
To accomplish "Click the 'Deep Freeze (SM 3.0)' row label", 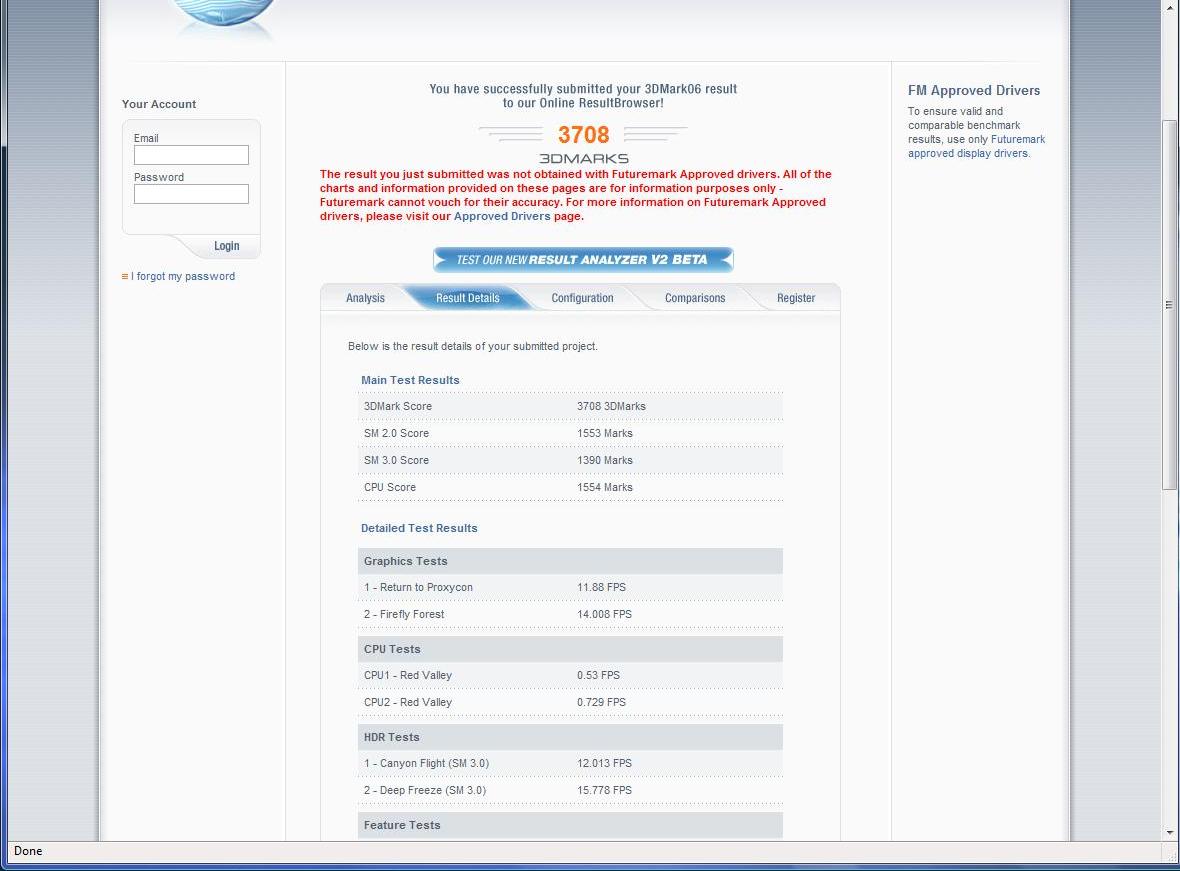I will point(425,790).
